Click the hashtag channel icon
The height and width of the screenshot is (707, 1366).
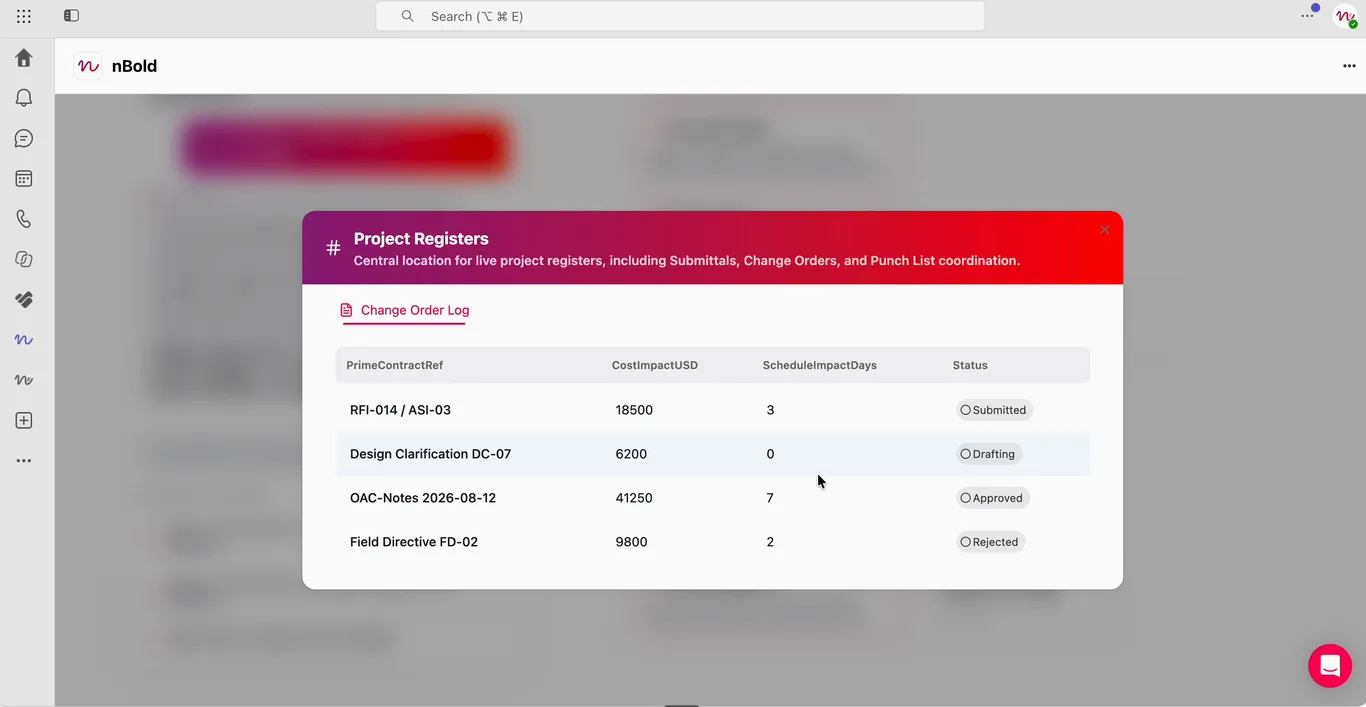(x=333, y=248)
